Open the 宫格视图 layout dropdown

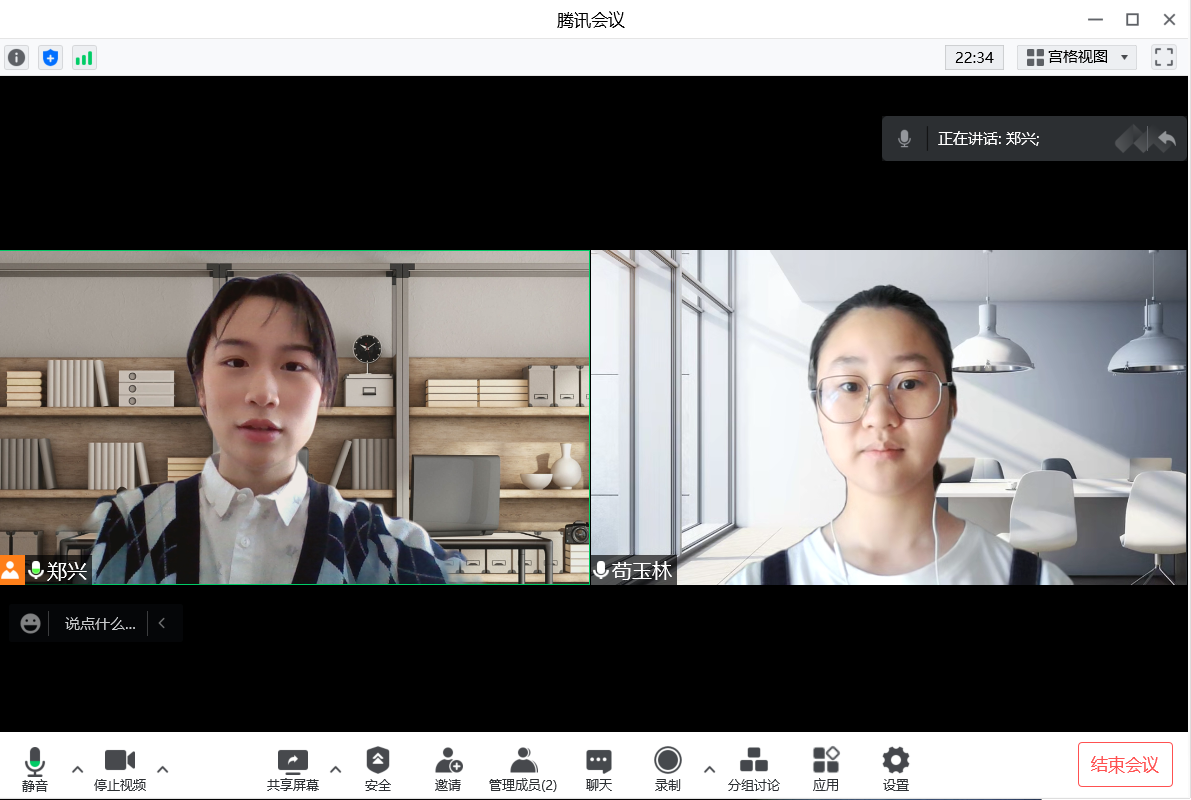[x=1077, y=57]
